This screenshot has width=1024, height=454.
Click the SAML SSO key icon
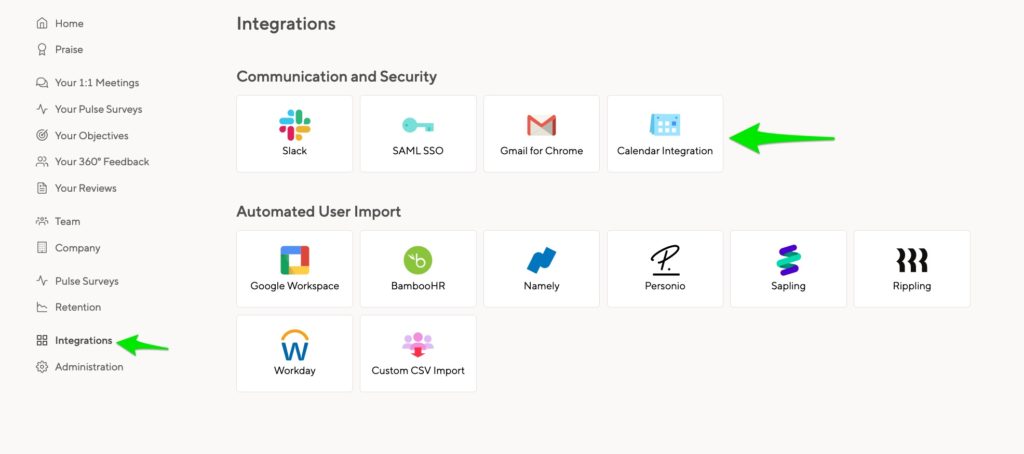pyautogui.click(x=418, y=125)
